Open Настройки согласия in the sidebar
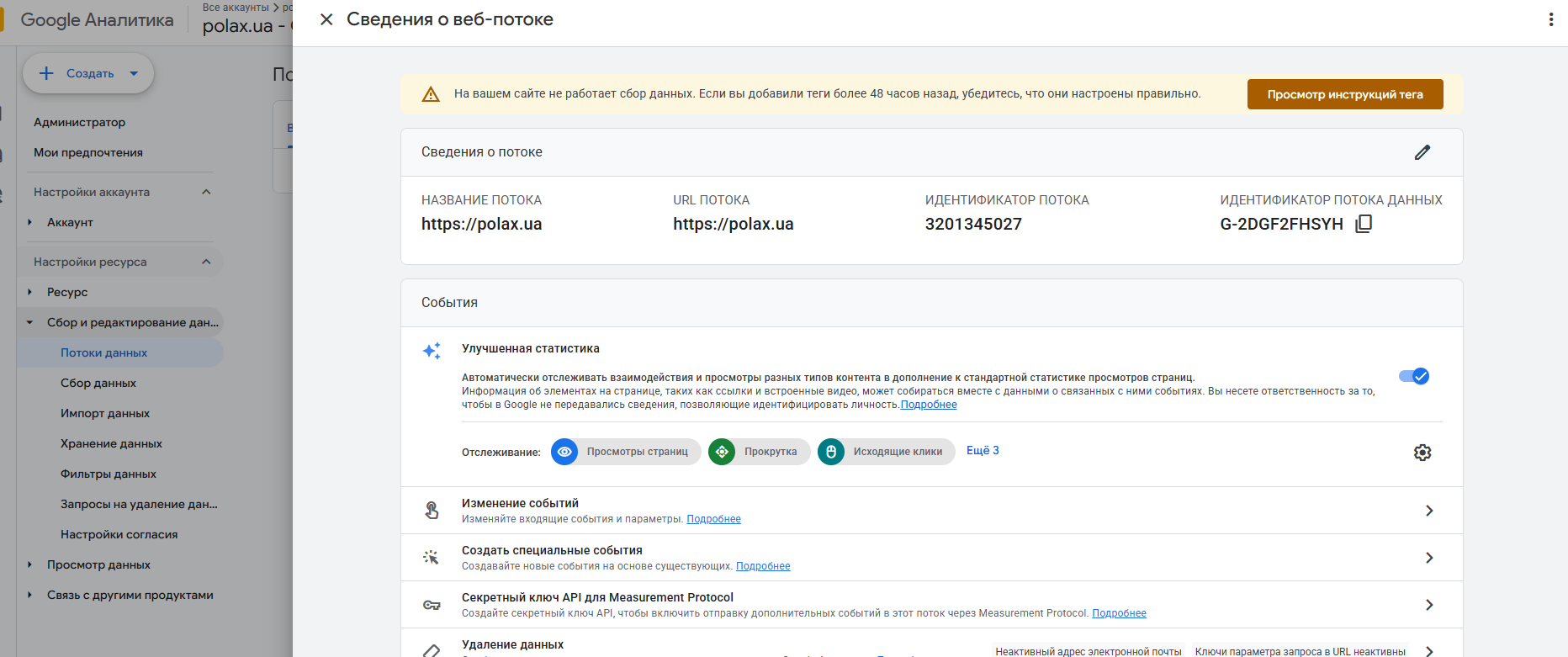 (120, 534)
